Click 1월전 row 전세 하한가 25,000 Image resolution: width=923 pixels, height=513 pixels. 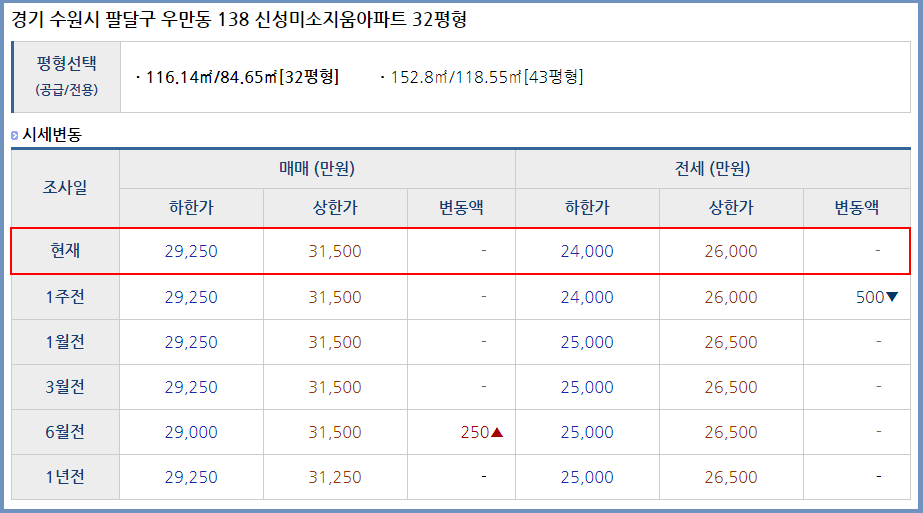click(x=587, y=342)
